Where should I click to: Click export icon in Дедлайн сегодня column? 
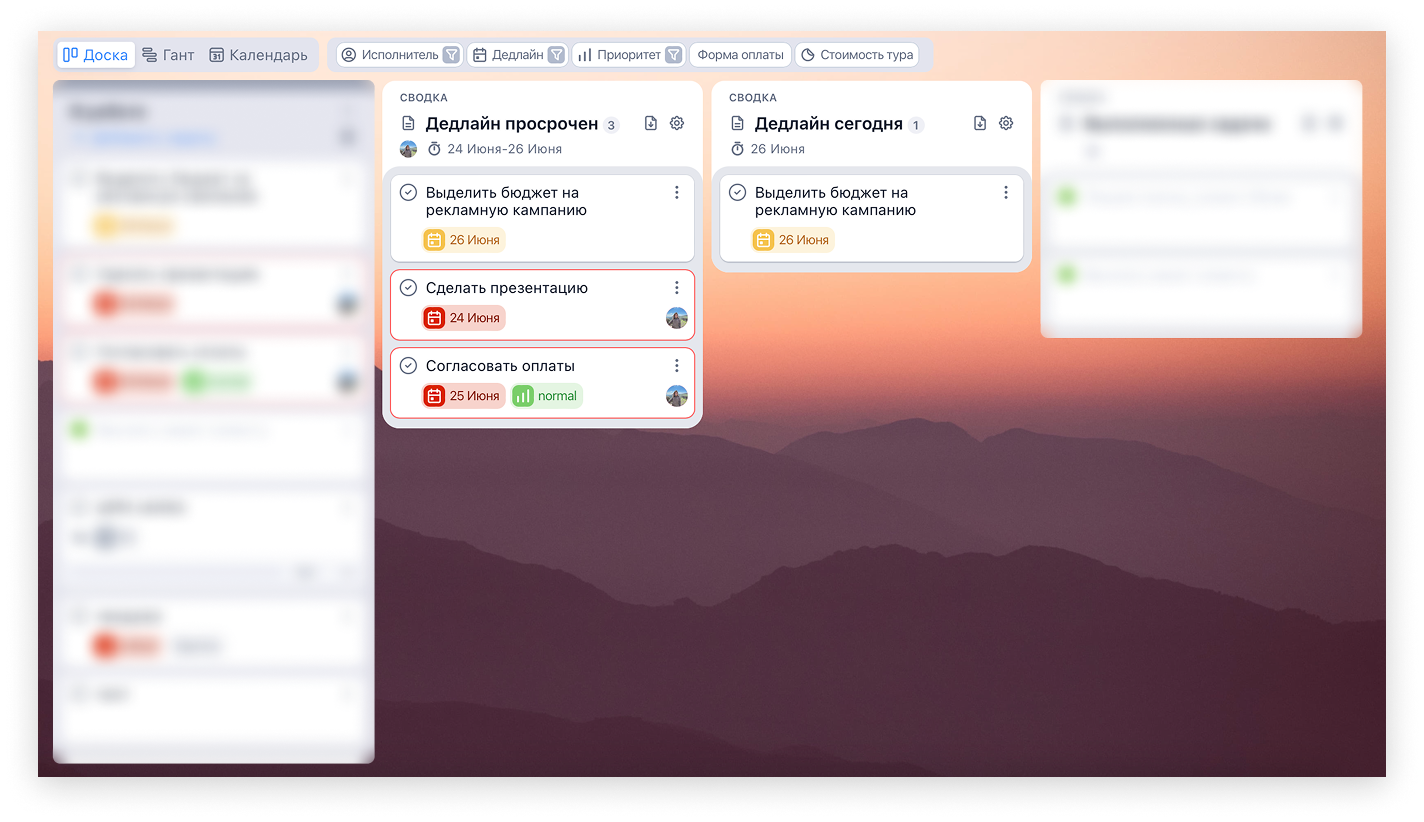(980, 123)
